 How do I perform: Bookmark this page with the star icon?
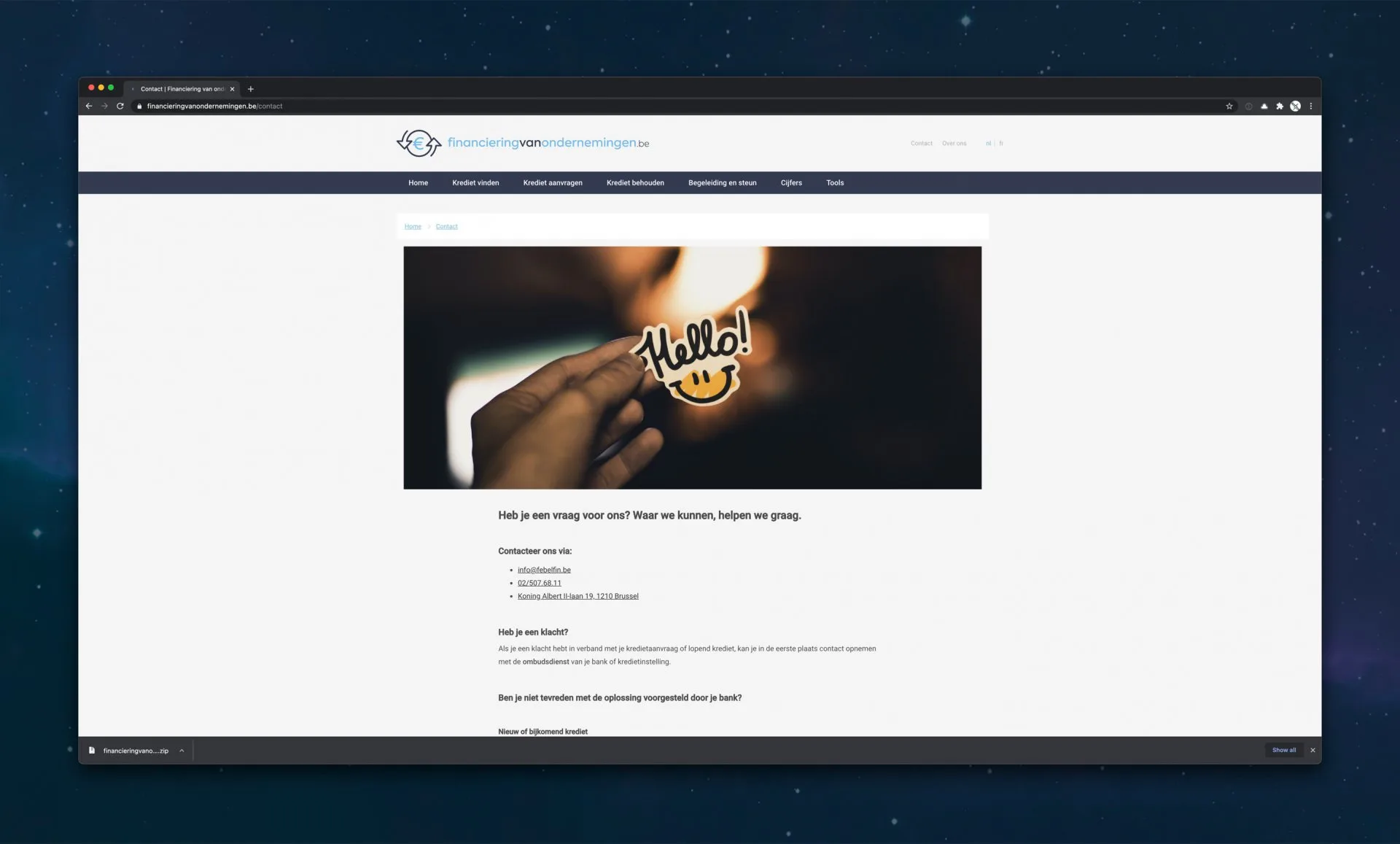coord(1229,106)
